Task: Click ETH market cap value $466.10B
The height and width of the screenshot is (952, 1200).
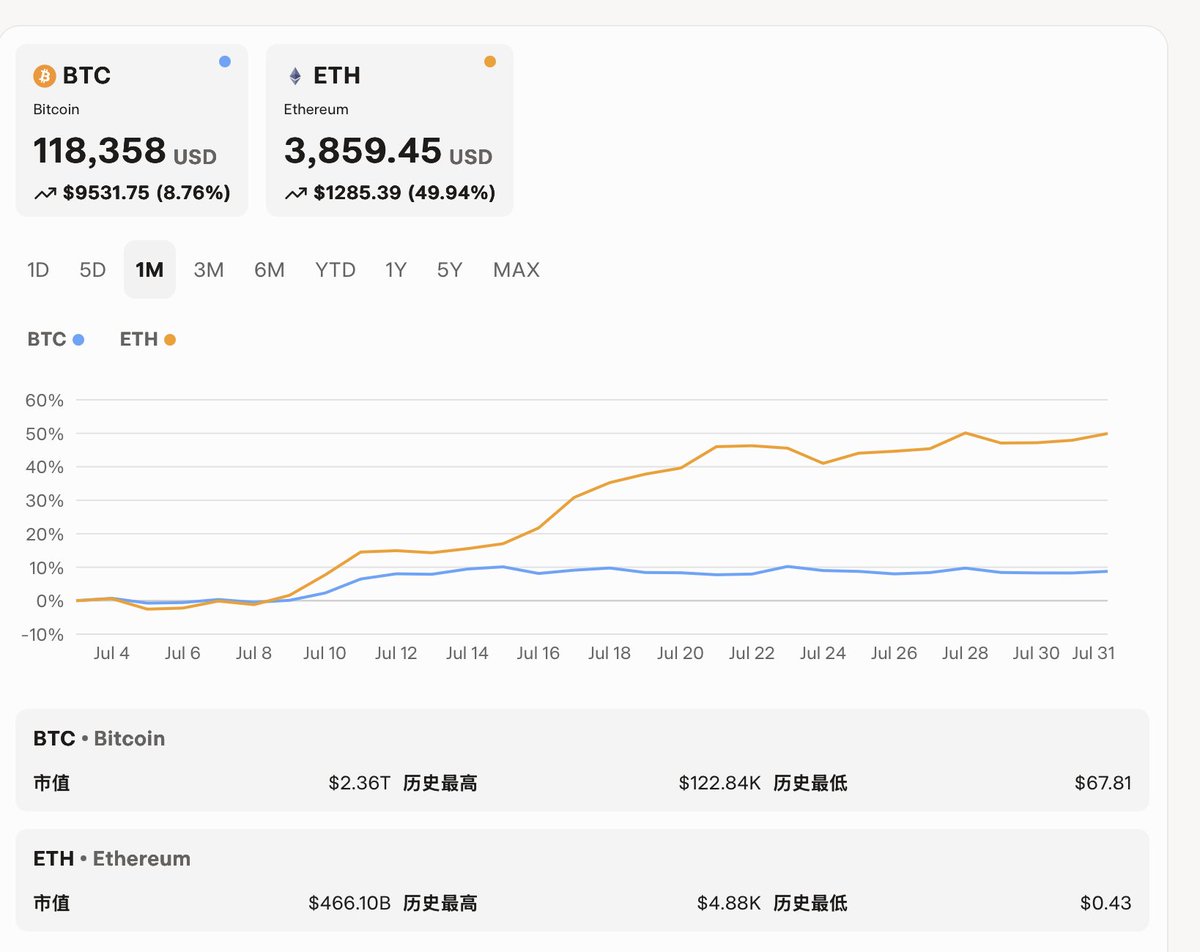Action: [349, 903]
